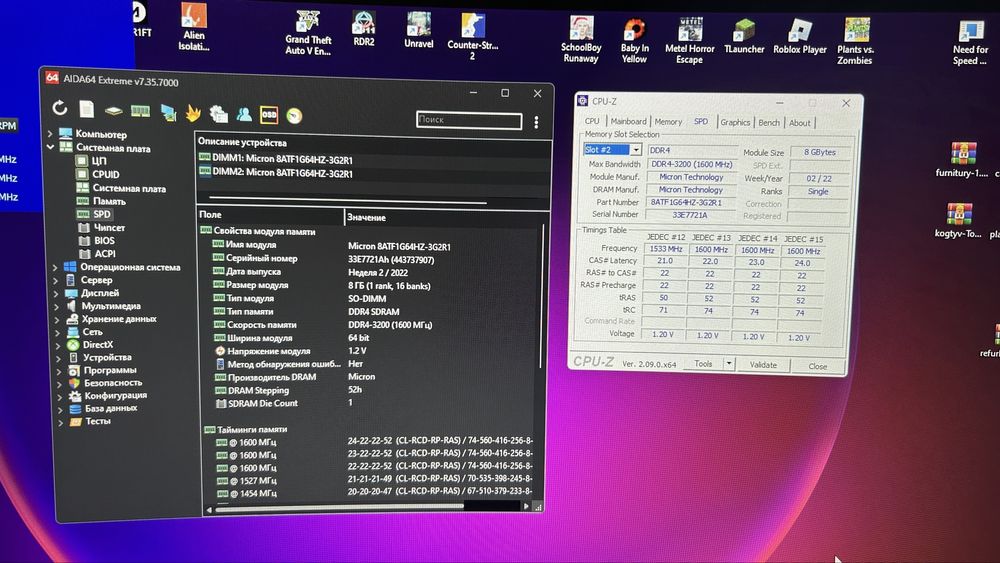This screenshot has width=1000, height=563.
Task: Click the user profile icon in AIDA64 toolbar
Action: pyautogui.click(x=244, y=114)
